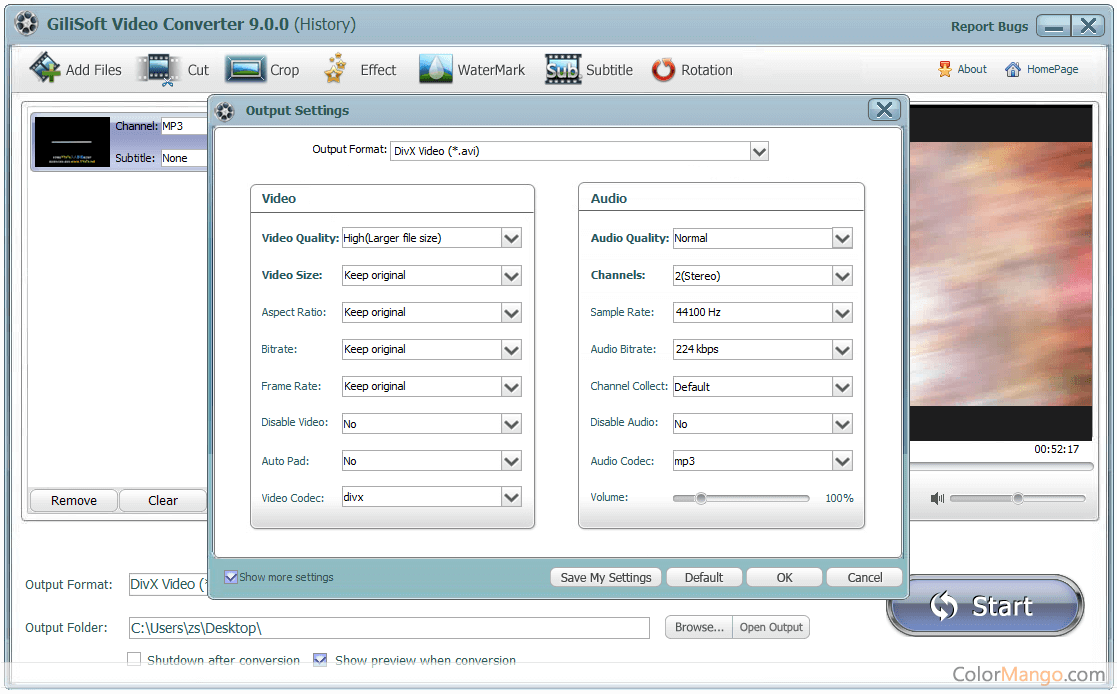Open the WaterMark tool
This screenshot has width=1117, height=694.
click(x=436, y=69)
